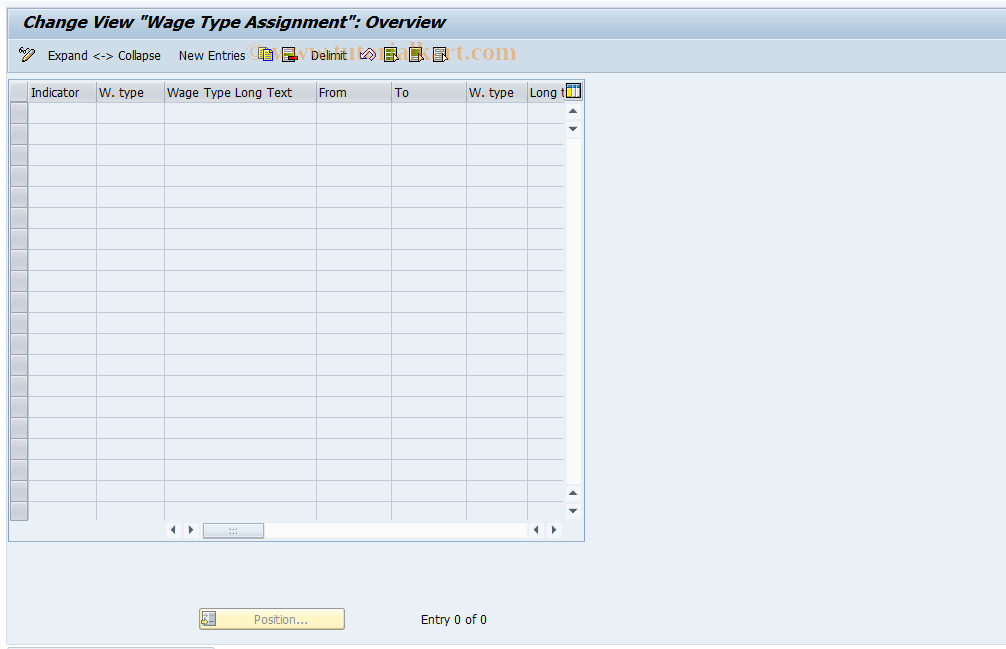Click the horizontal scrollbar thumb
The image size is (1006, 649).
(233, 530)
